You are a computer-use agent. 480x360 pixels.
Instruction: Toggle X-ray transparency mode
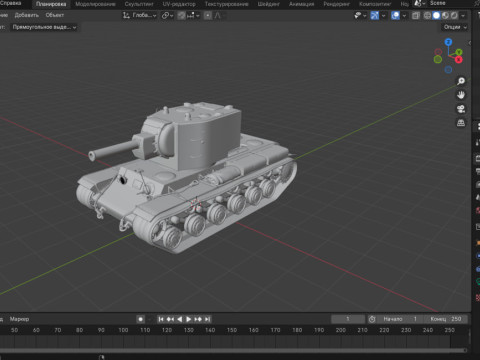point(416,15)
